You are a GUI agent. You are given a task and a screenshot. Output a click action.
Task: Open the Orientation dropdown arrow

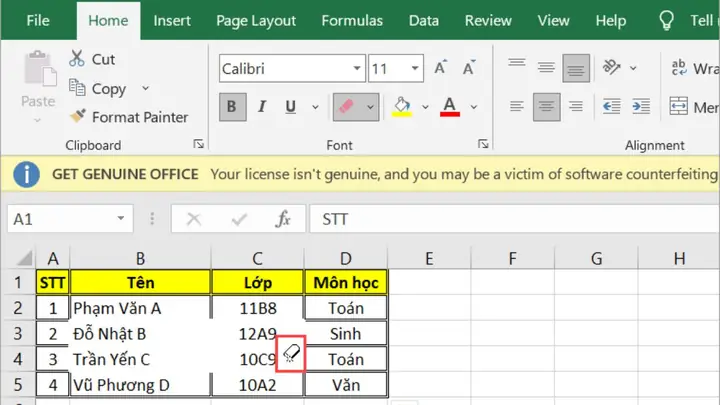633,68
